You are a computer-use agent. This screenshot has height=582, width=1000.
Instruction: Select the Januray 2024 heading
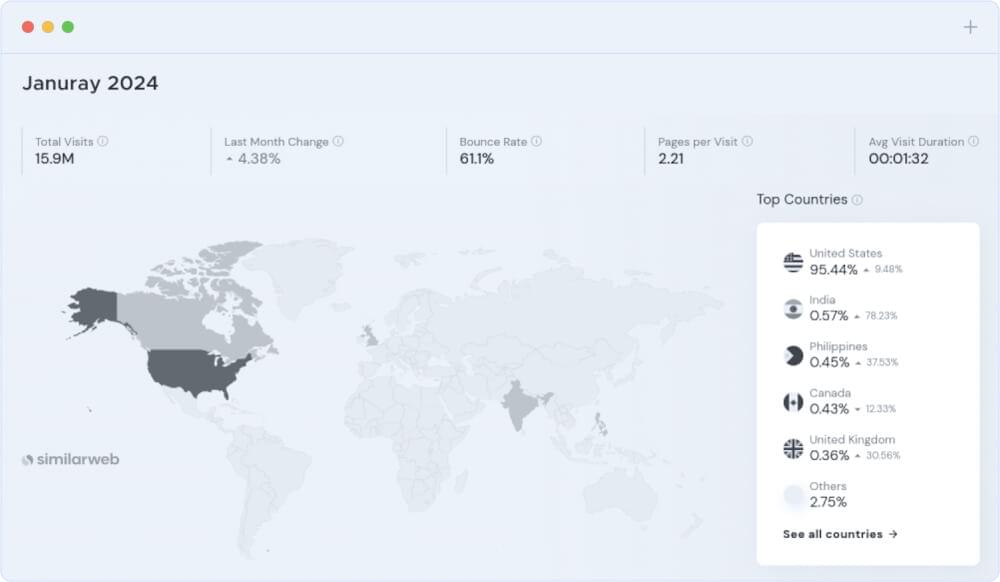[91, 83]
